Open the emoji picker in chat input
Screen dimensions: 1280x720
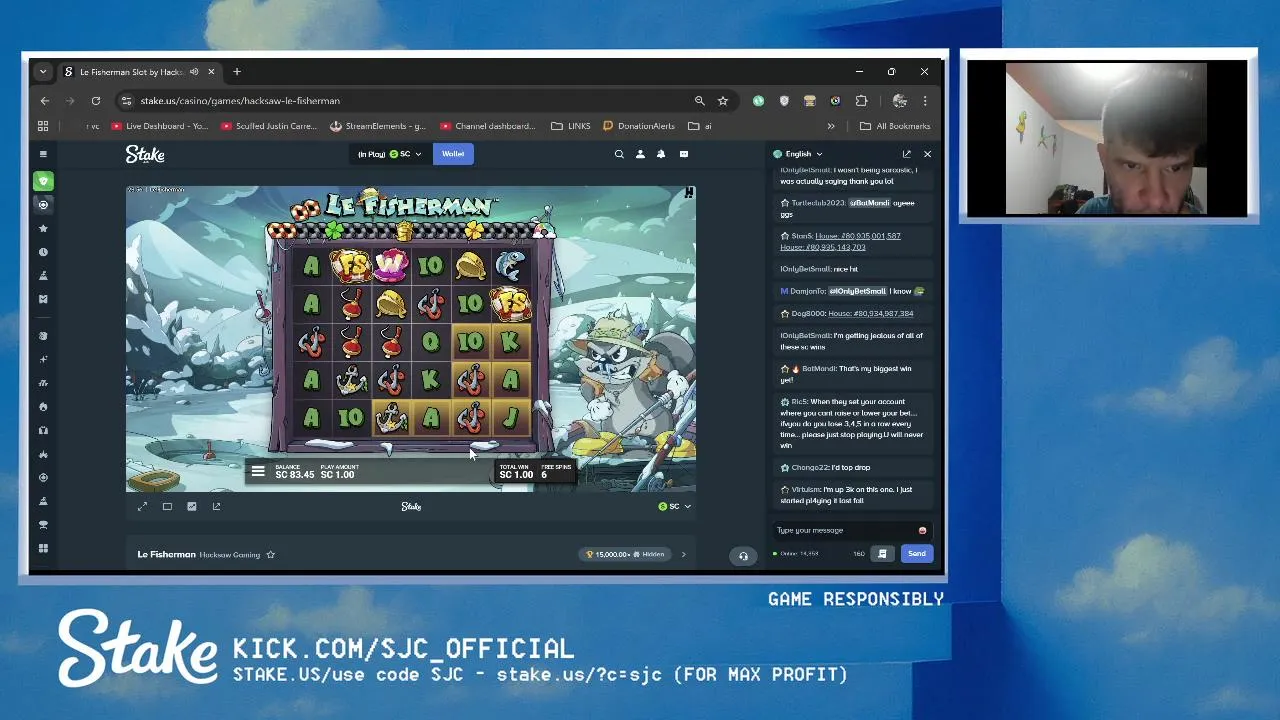(922, 530)
